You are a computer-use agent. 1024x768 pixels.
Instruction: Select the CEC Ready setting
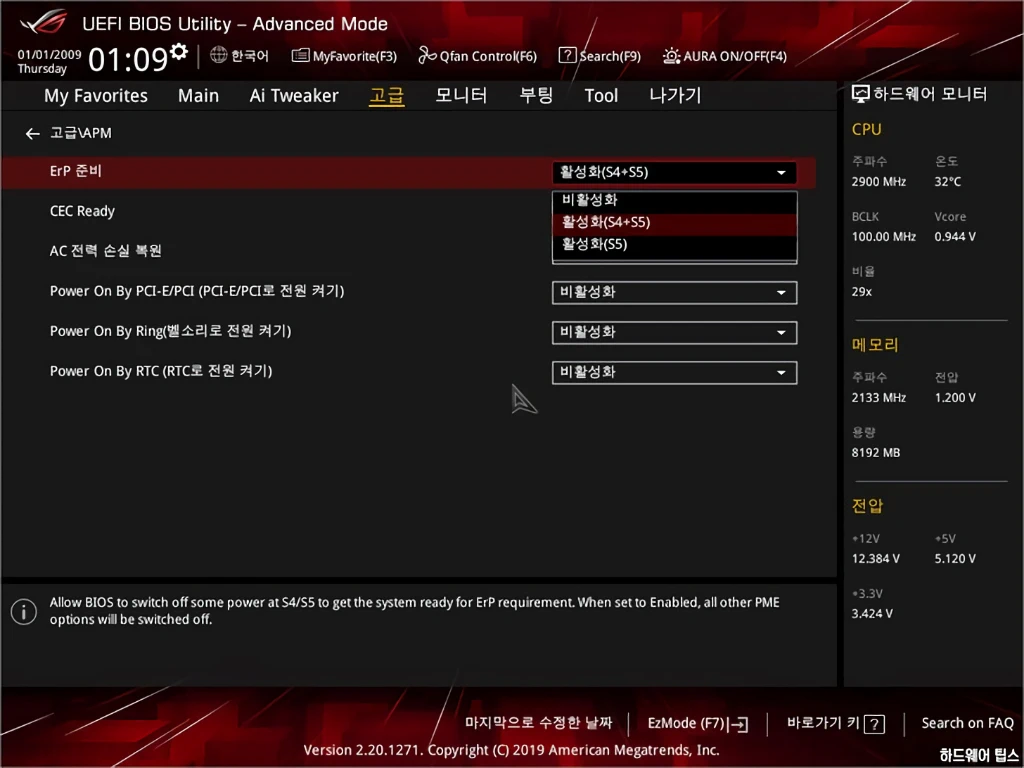coord(82,212)
